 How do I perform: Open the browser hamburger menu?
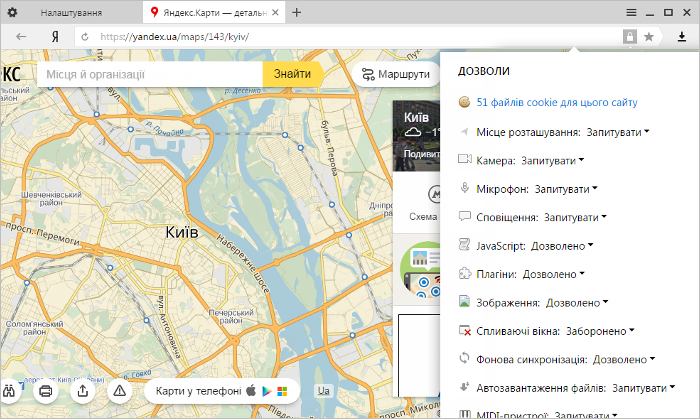(631, 12)
